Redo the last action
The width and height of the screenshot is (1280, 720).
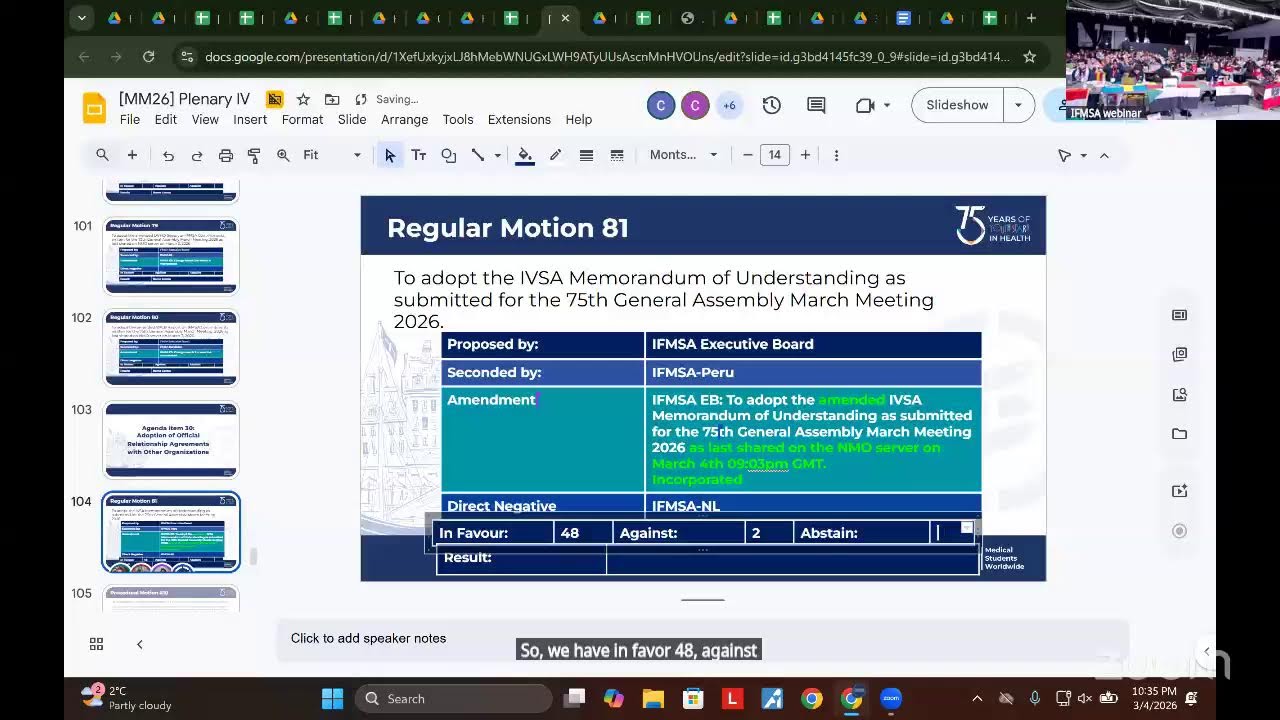(197, 155)
